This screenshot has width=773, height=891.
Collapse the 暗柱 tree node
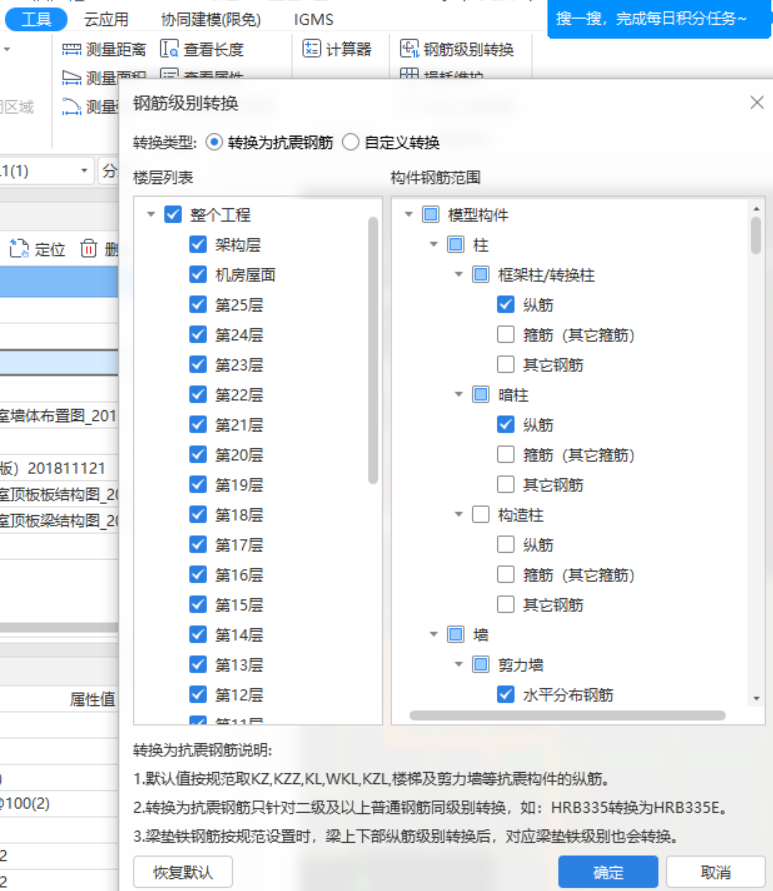459,395
